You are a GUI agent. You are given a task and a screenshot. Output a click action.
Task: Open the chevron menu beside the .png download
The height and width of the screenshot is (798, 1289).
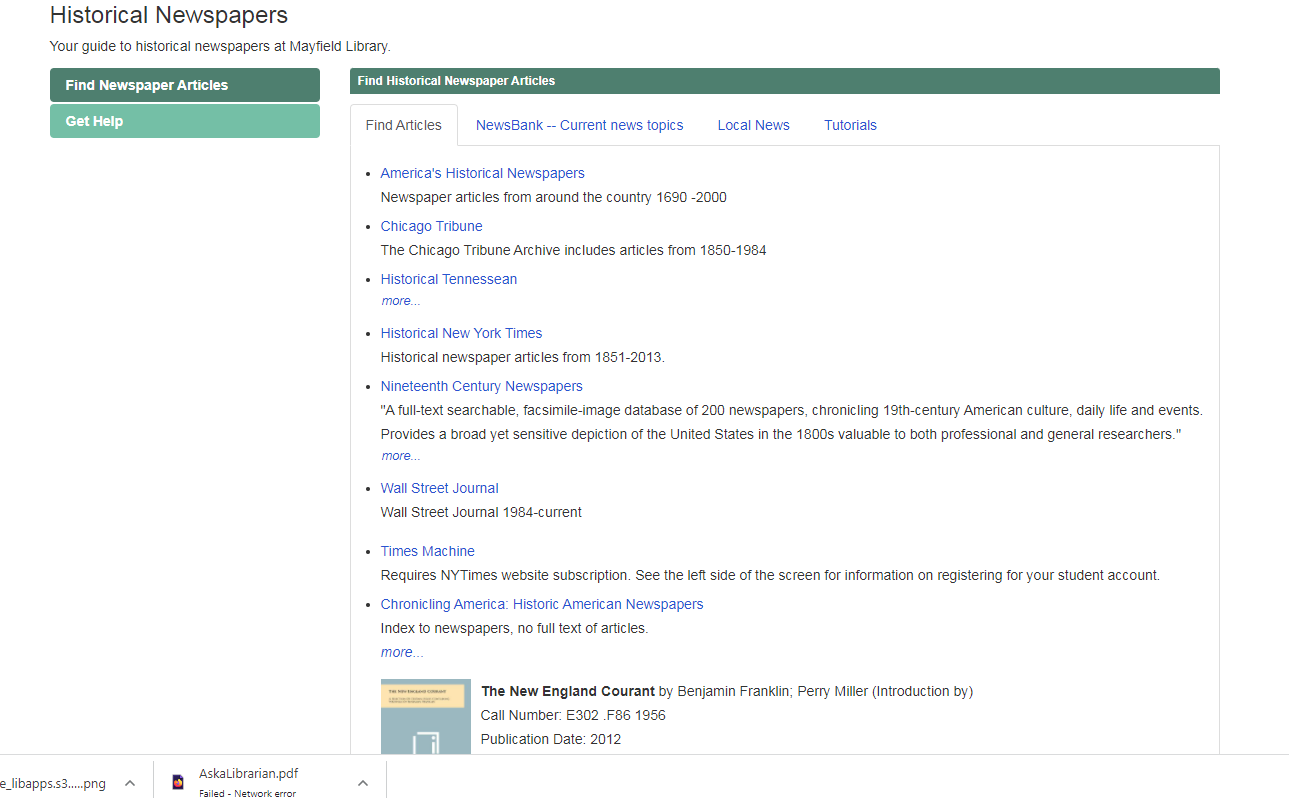click(x=130, y=783)
